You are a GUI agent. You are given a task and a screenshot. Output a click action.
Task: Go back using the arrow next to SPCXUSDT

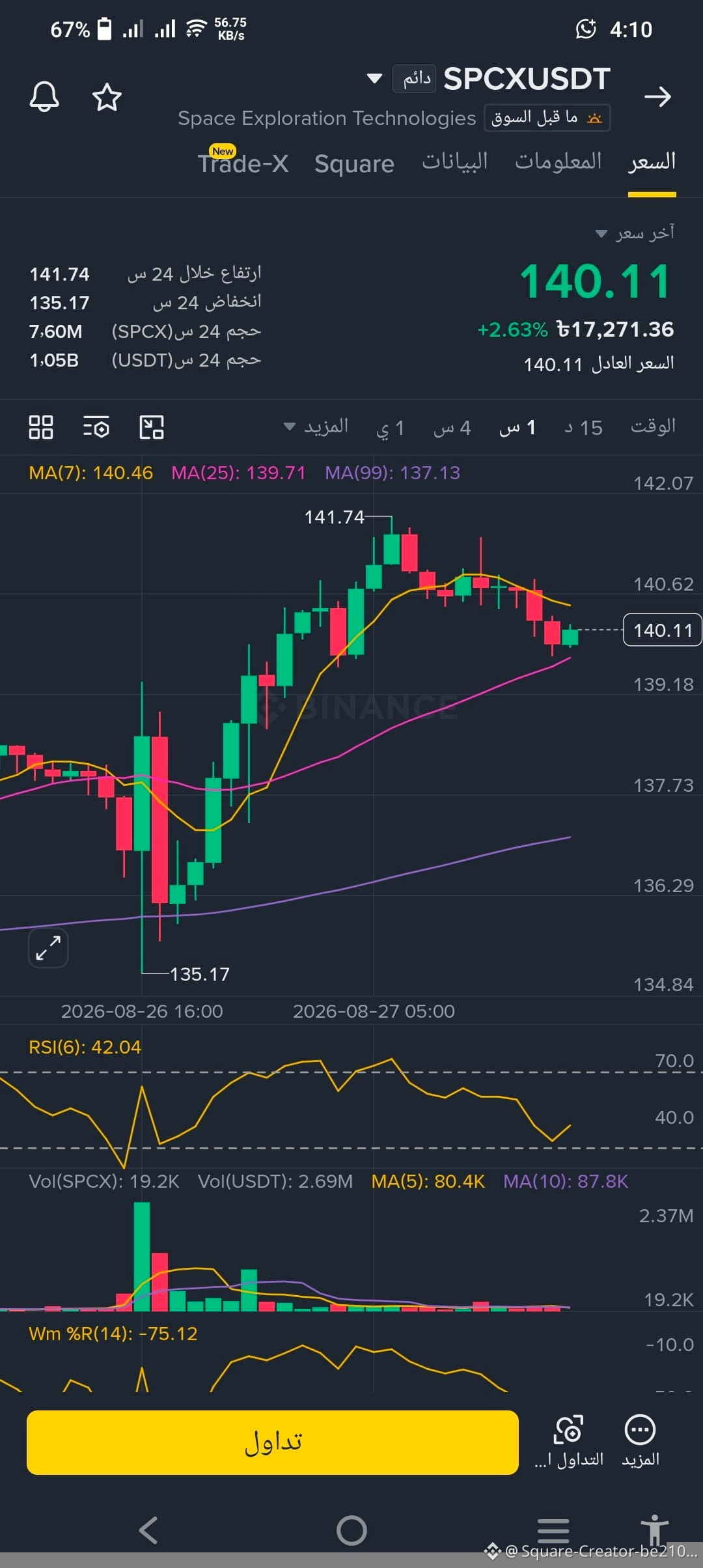point(657,97)
